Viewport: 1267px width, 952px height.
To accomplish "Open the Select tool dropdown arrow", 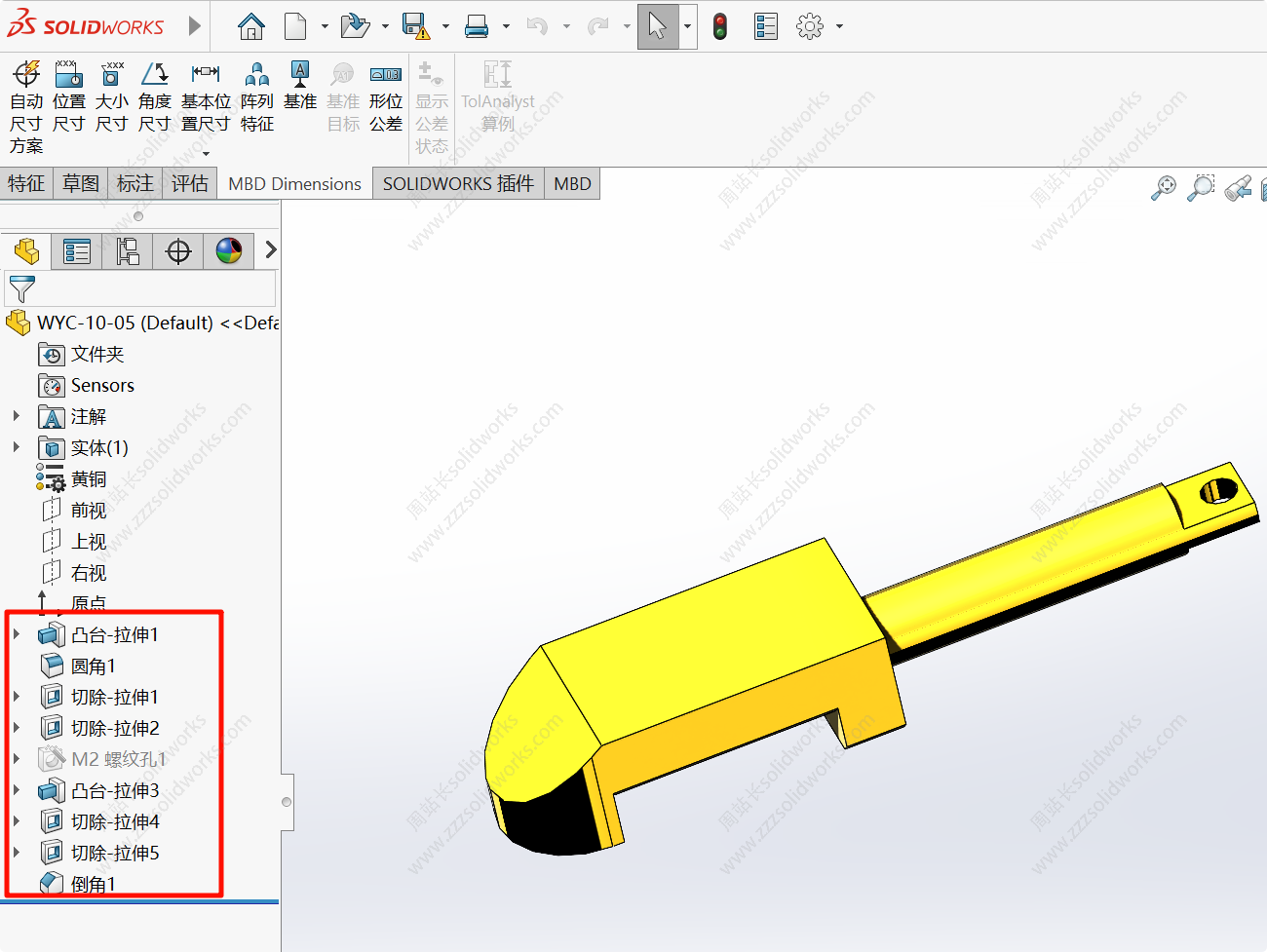I will [687, 26].
